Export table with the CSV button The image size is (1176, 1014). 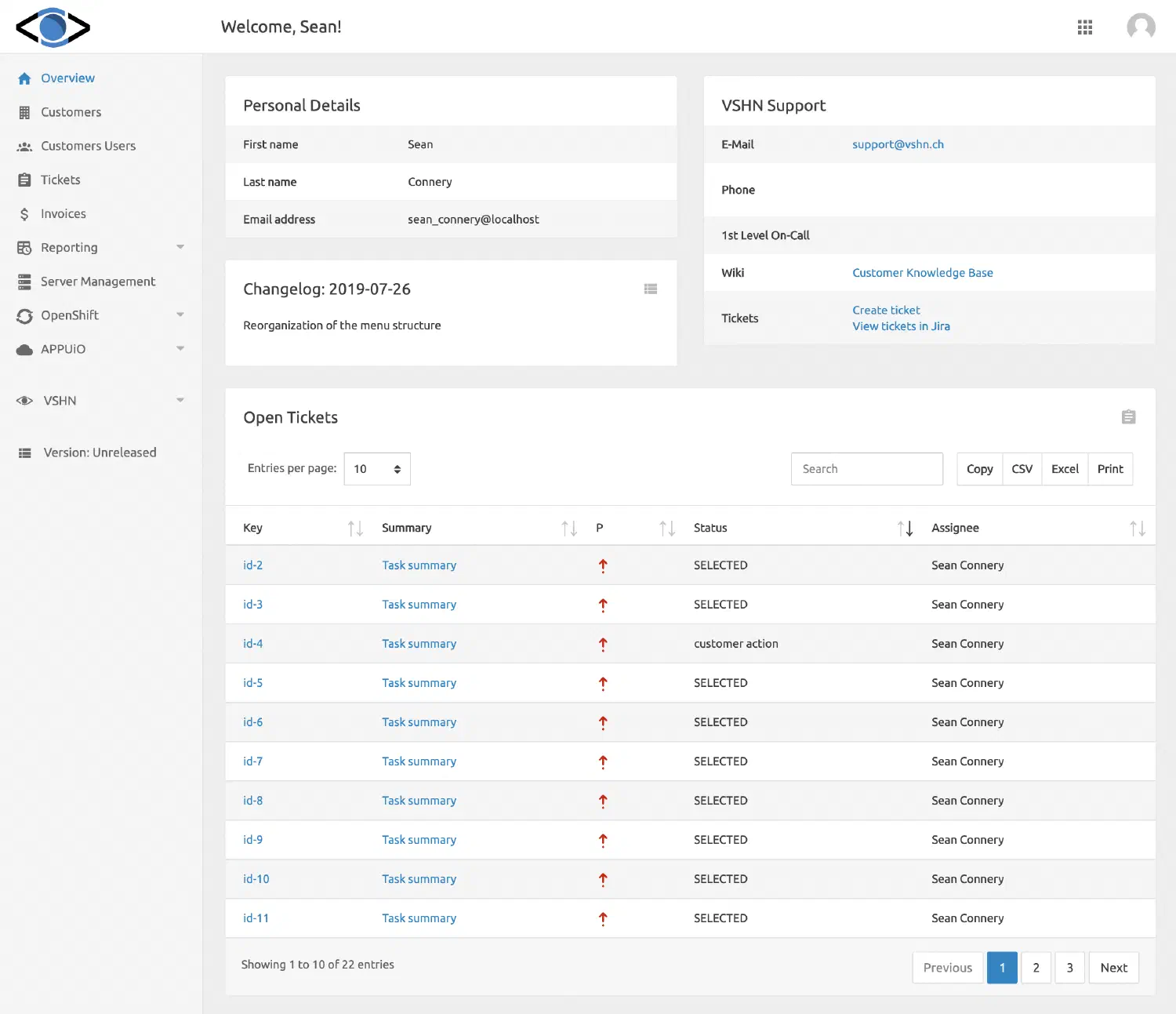1022,468
